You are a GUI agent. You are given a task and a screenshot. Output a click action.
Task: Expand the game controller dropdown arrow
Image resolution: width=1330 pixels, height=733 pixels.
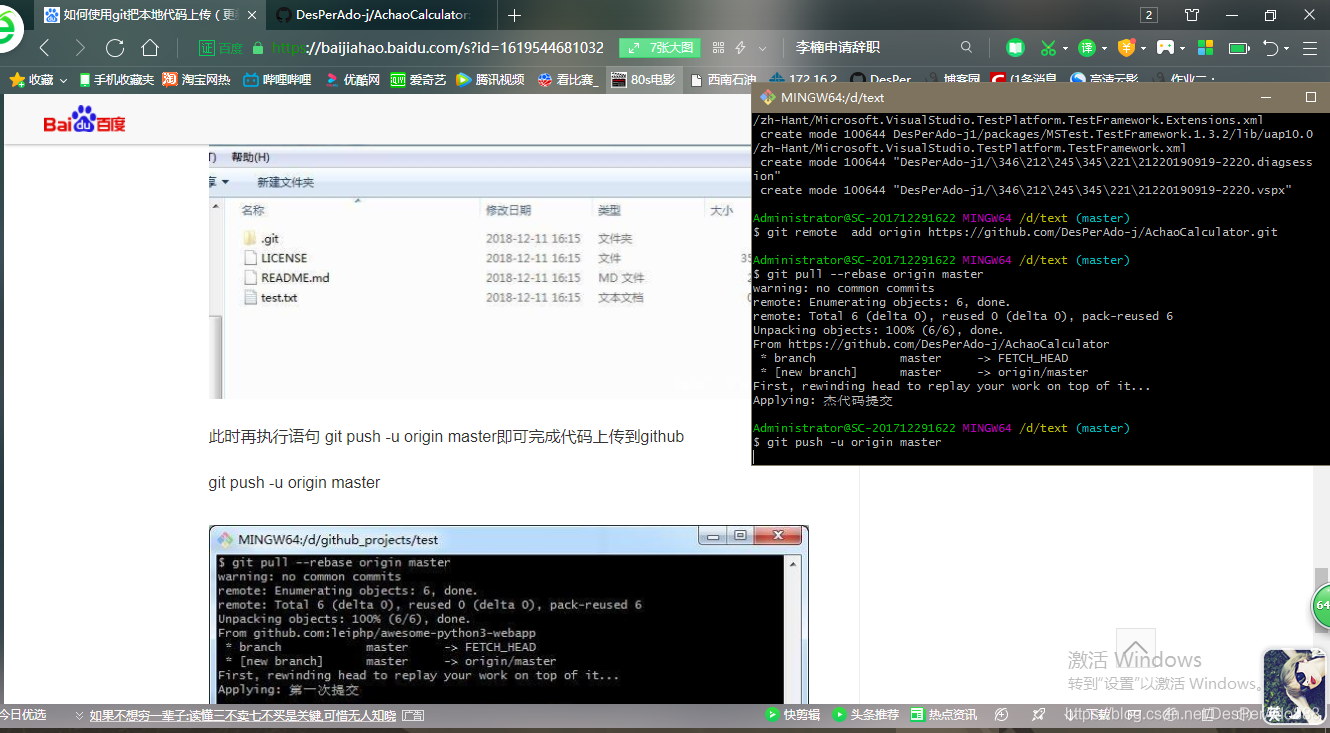point(1182,48)
